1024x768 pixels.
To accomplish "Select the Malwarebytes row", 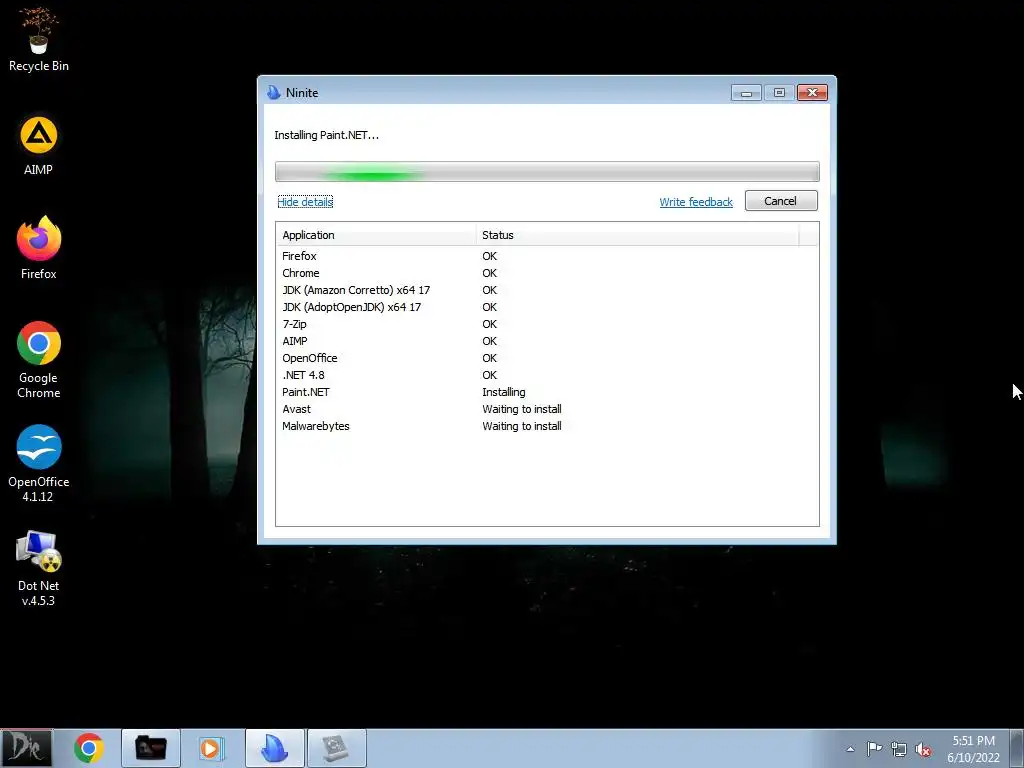I will point(547,426).
